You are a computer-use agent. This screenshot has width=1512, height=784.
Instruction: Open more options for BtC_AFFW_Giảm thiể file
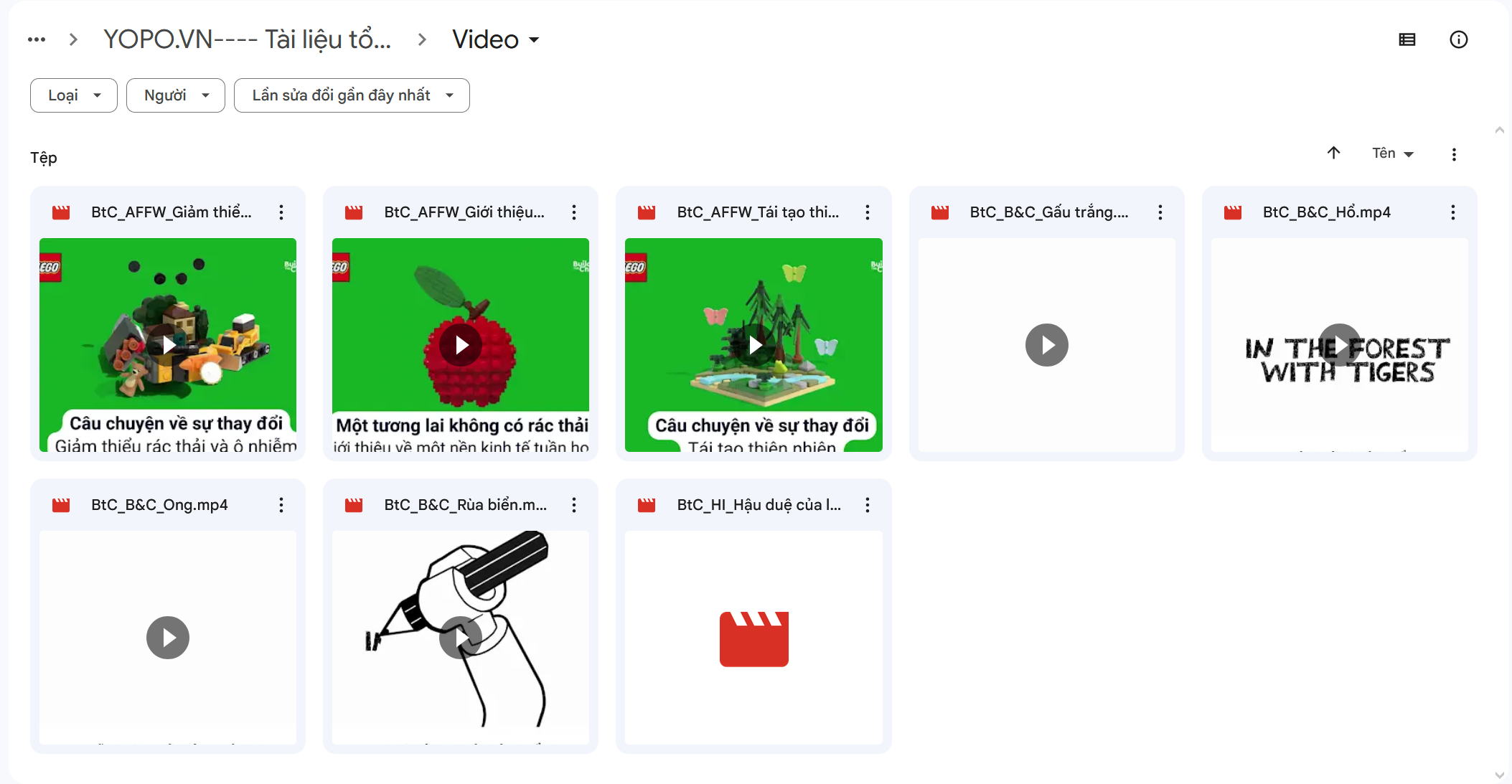pyautogui.click(x=281, y=212)
